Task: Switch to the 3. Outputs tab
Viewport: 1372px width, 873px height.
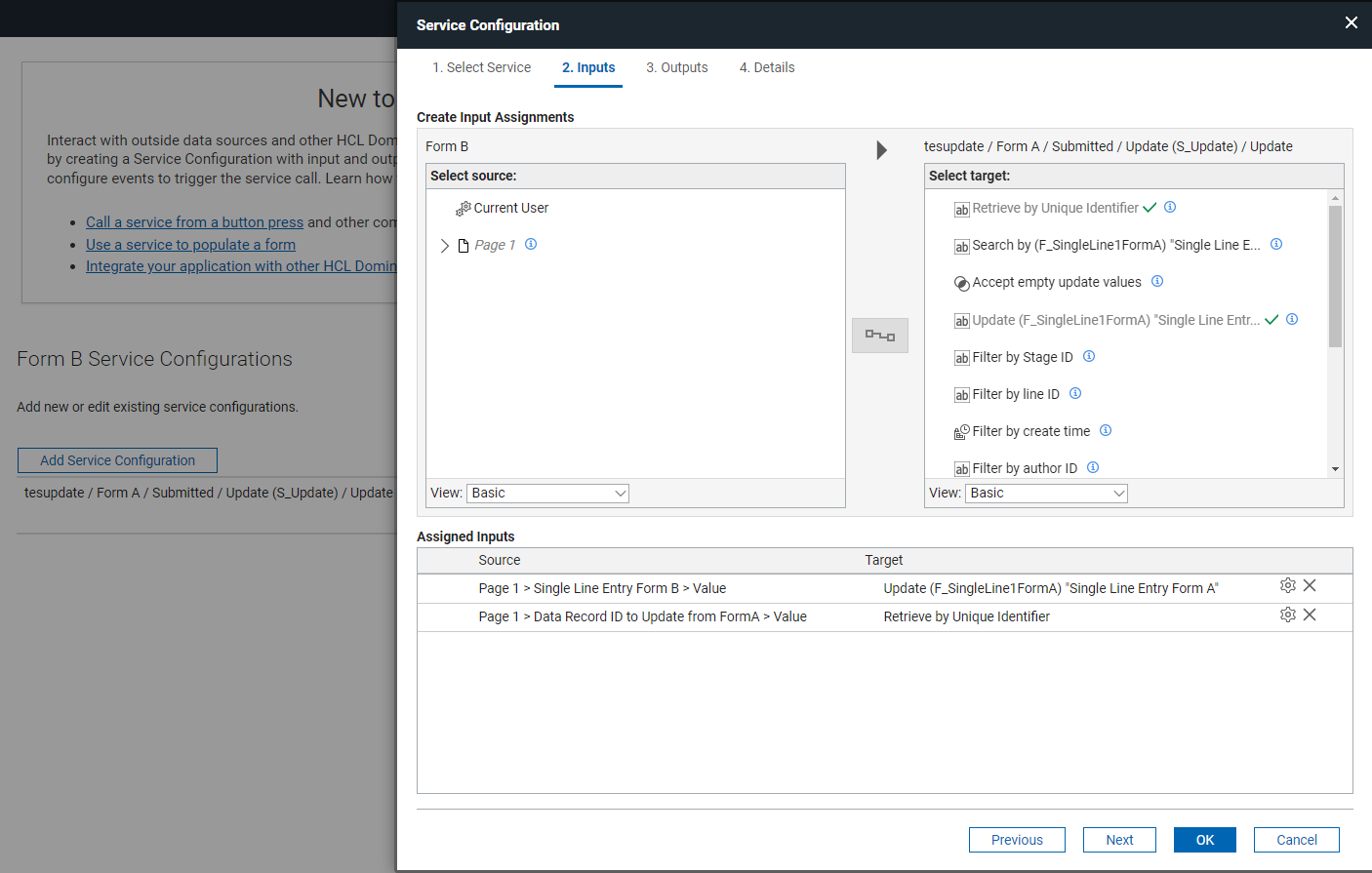Action: coord(677,67)
